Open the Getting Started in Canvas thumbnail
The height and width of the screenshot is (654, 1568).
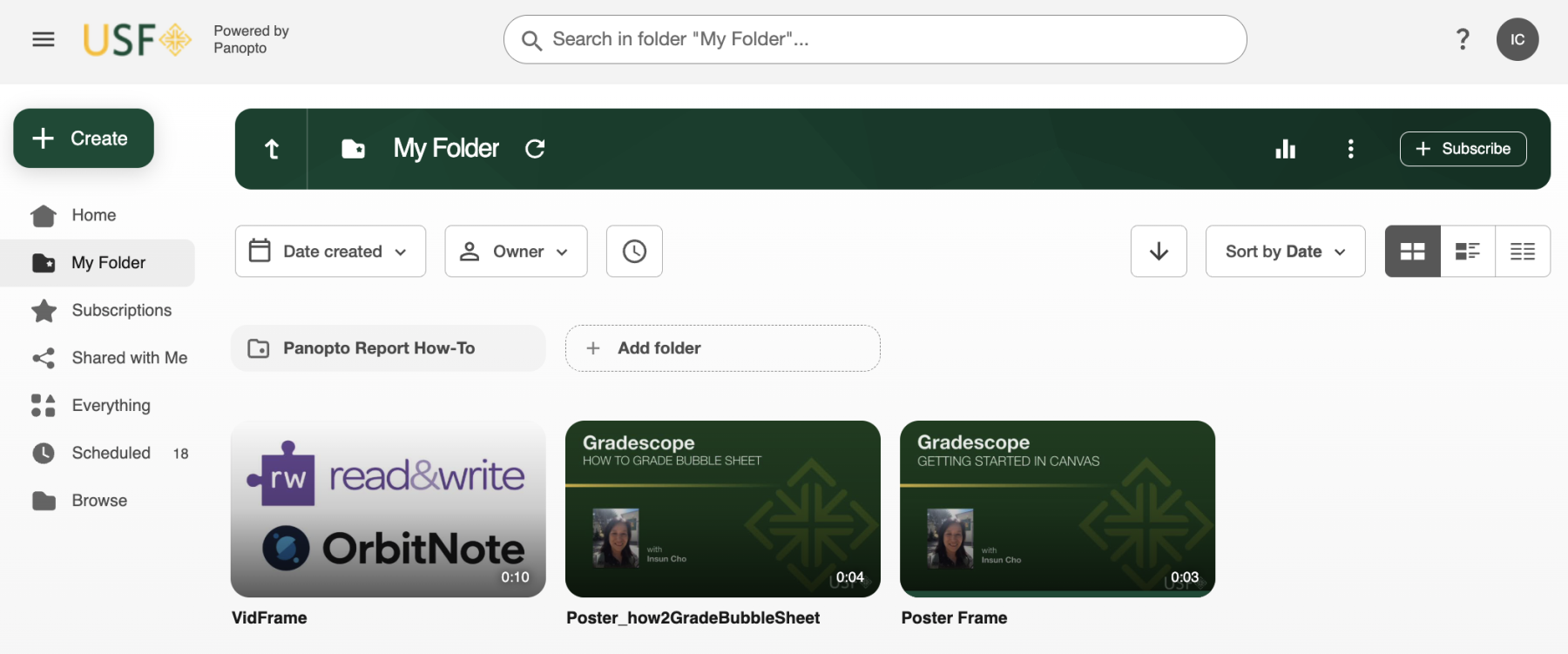[x=1058, y=509]
